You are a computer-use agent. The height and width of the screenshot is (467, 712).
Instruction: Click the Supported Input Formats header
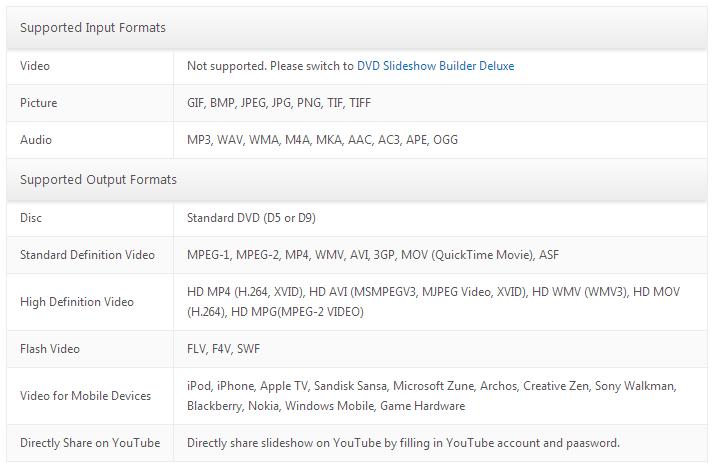click(93, 28)
